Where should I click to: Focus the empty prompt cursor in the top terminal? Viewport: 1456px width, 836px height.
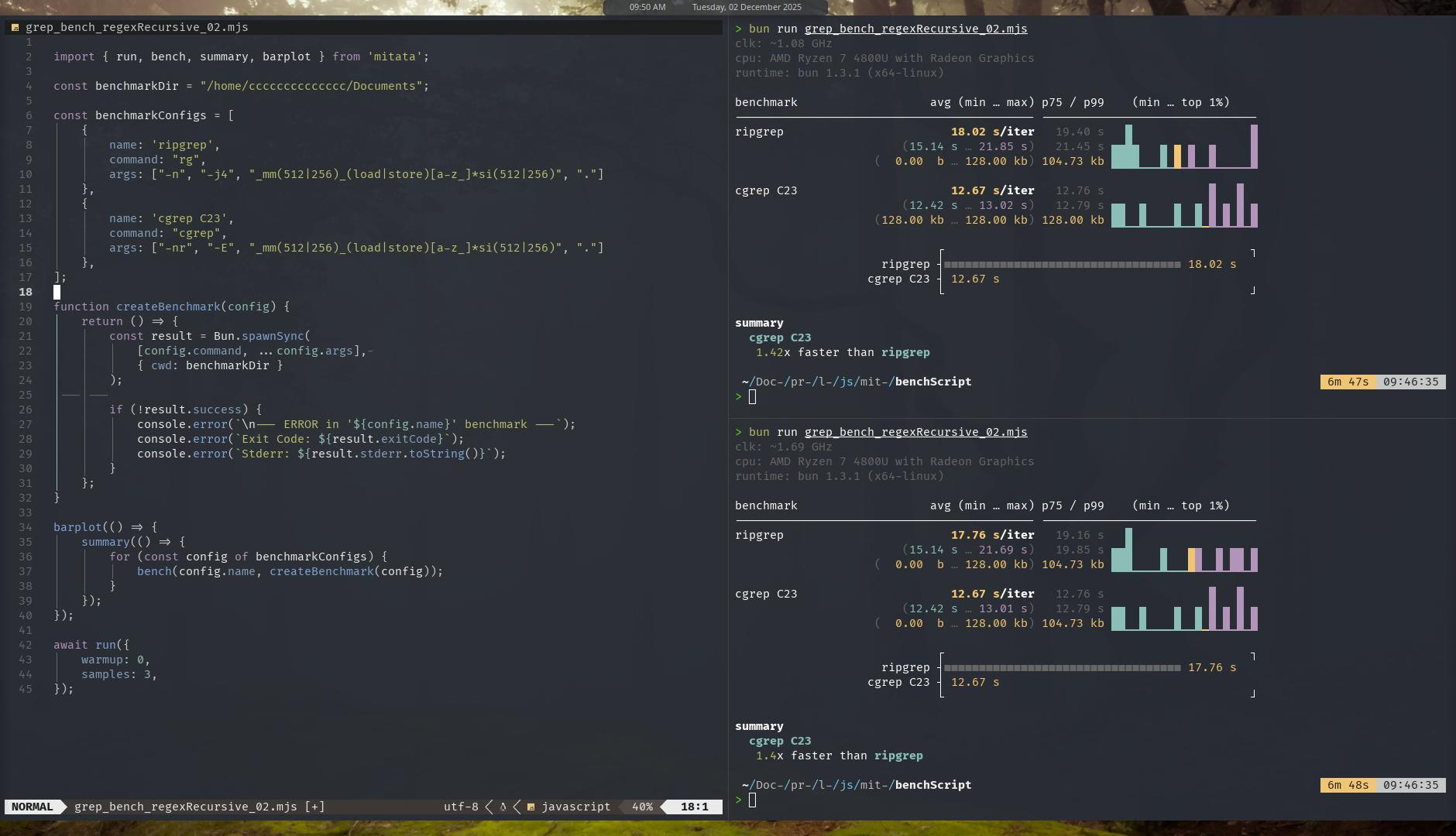(752, 397)
